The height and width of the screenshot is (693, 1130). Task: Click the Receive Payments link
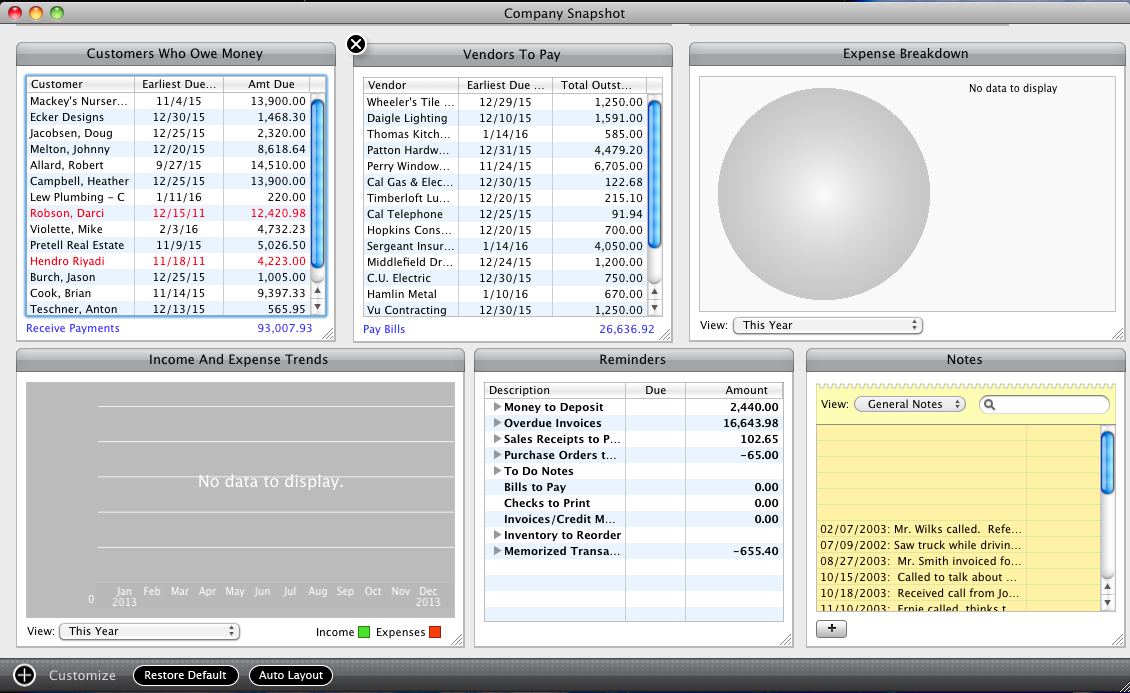(x=73, y=328)
